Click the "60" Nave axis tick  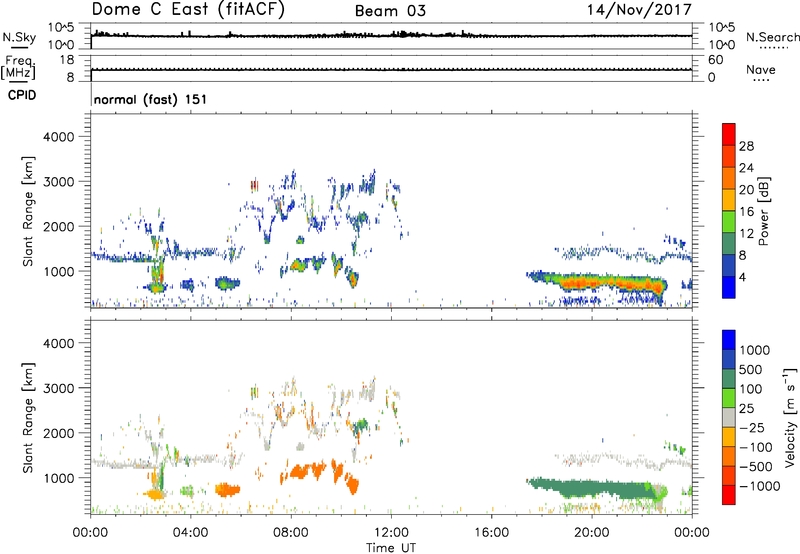point(715,60)
